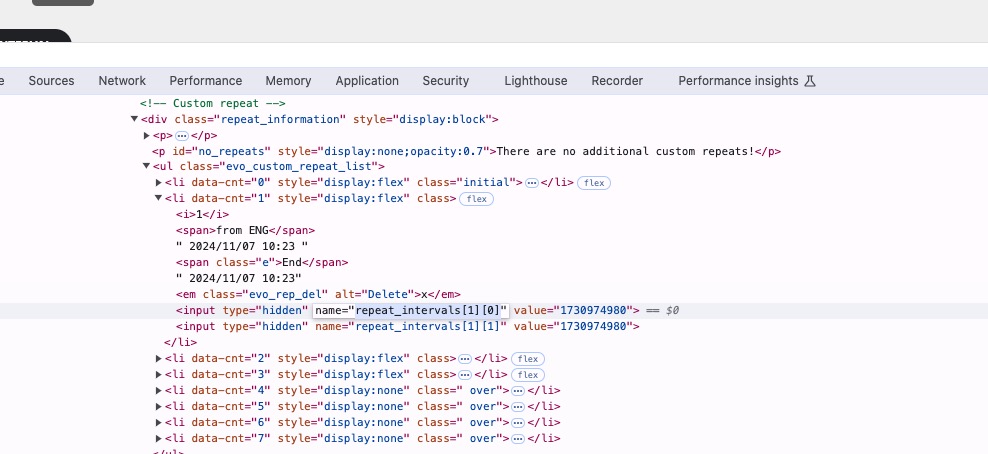The height and width of the screenshot is (454, 988).
Task: Click the ellipsis in li data-cnt="7"
Action: (518, 439)
